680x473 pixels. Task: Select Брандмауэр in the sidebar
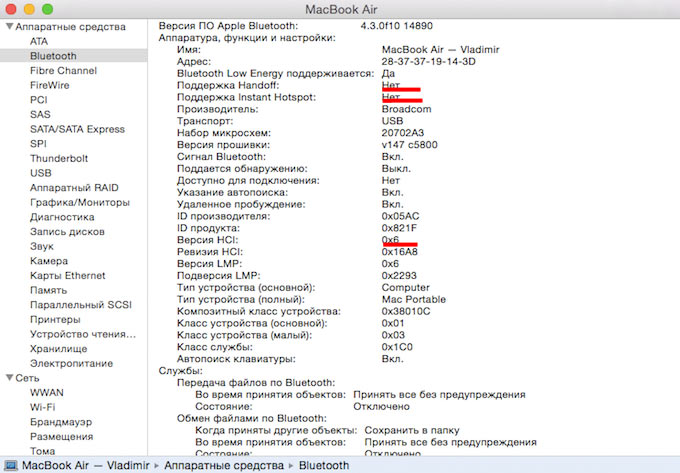(x=61, y=422)
